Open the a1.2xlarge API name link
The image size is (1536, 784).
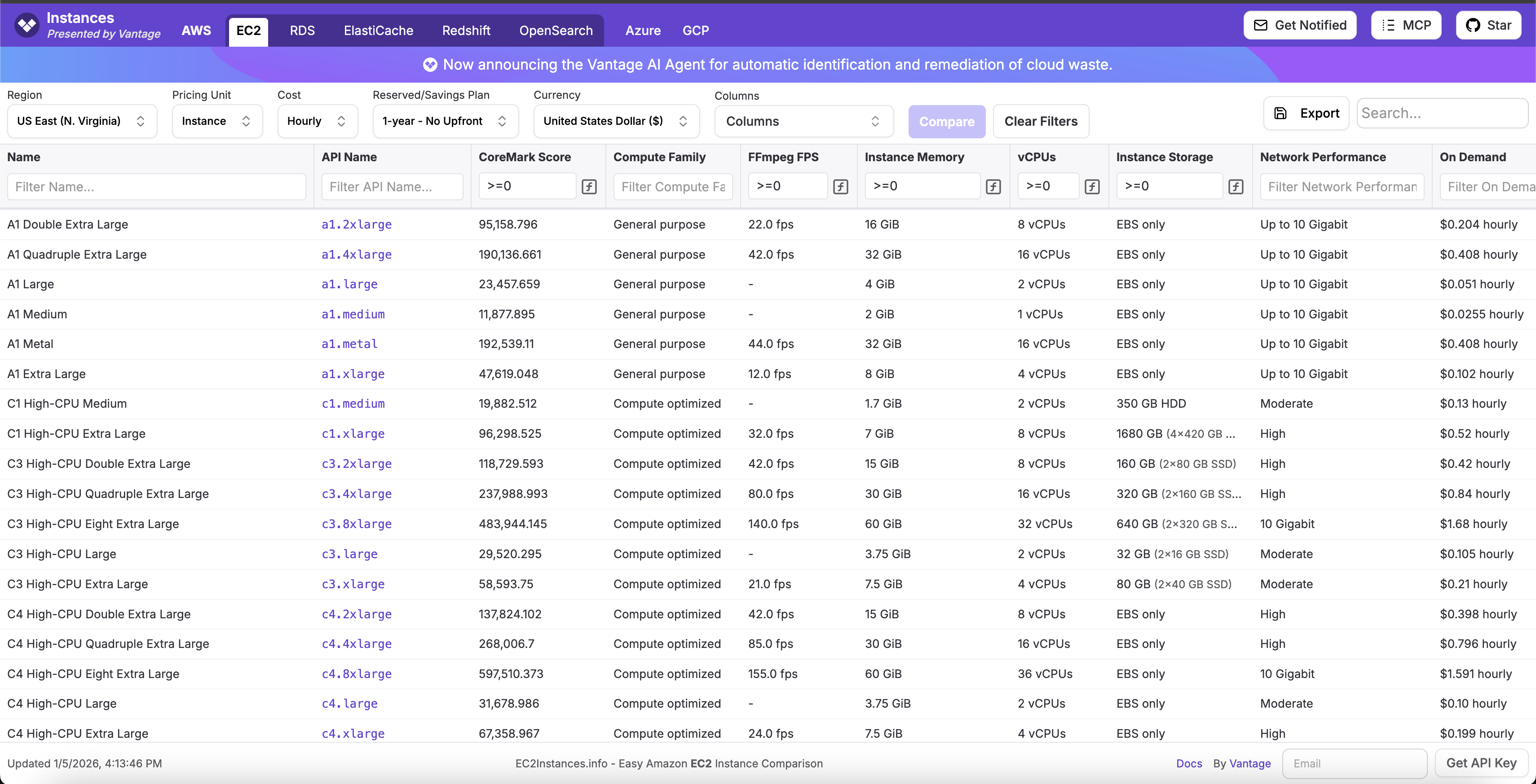tap(356, 225)
